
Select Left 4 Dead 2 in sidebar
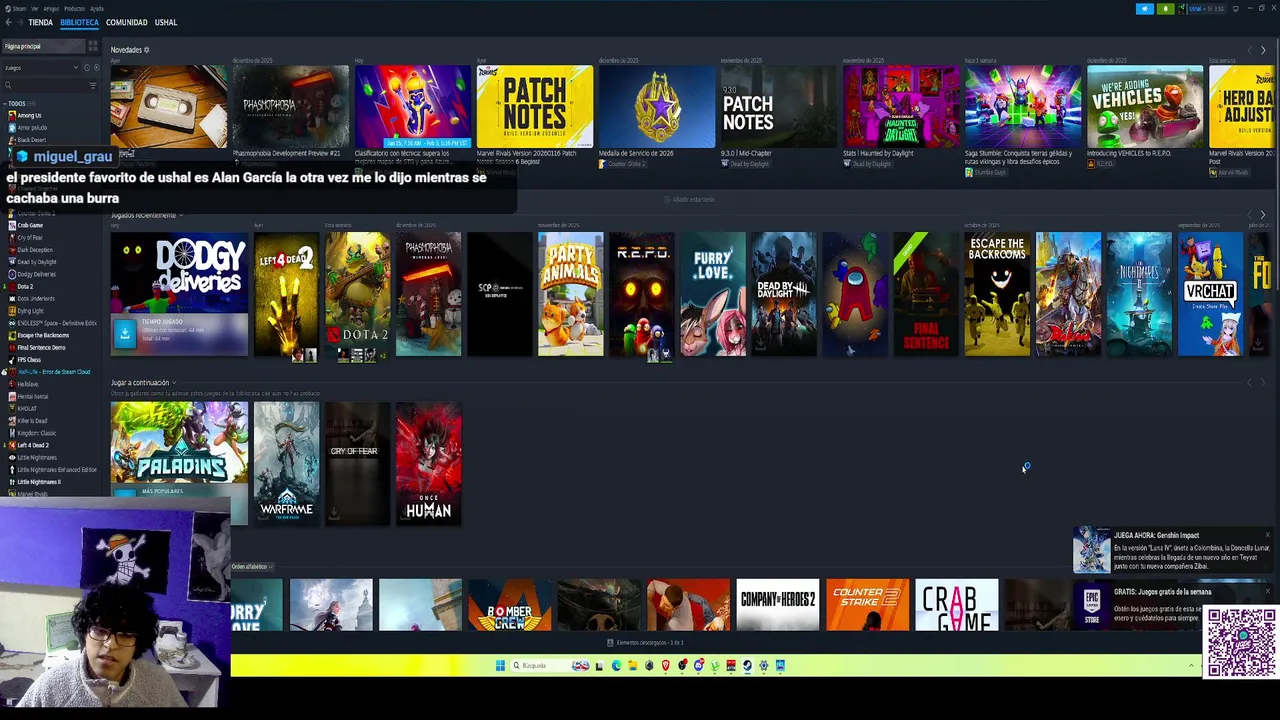coord(32,445)
